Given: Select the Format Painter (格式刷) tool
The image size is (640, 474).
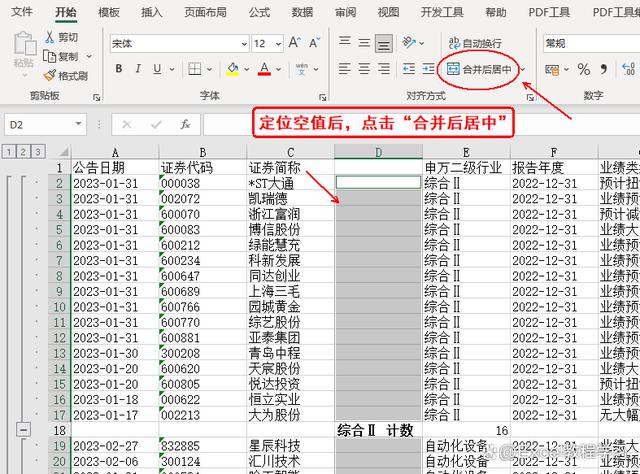Looking at the screenshot, I should click(x=65, y=76).
